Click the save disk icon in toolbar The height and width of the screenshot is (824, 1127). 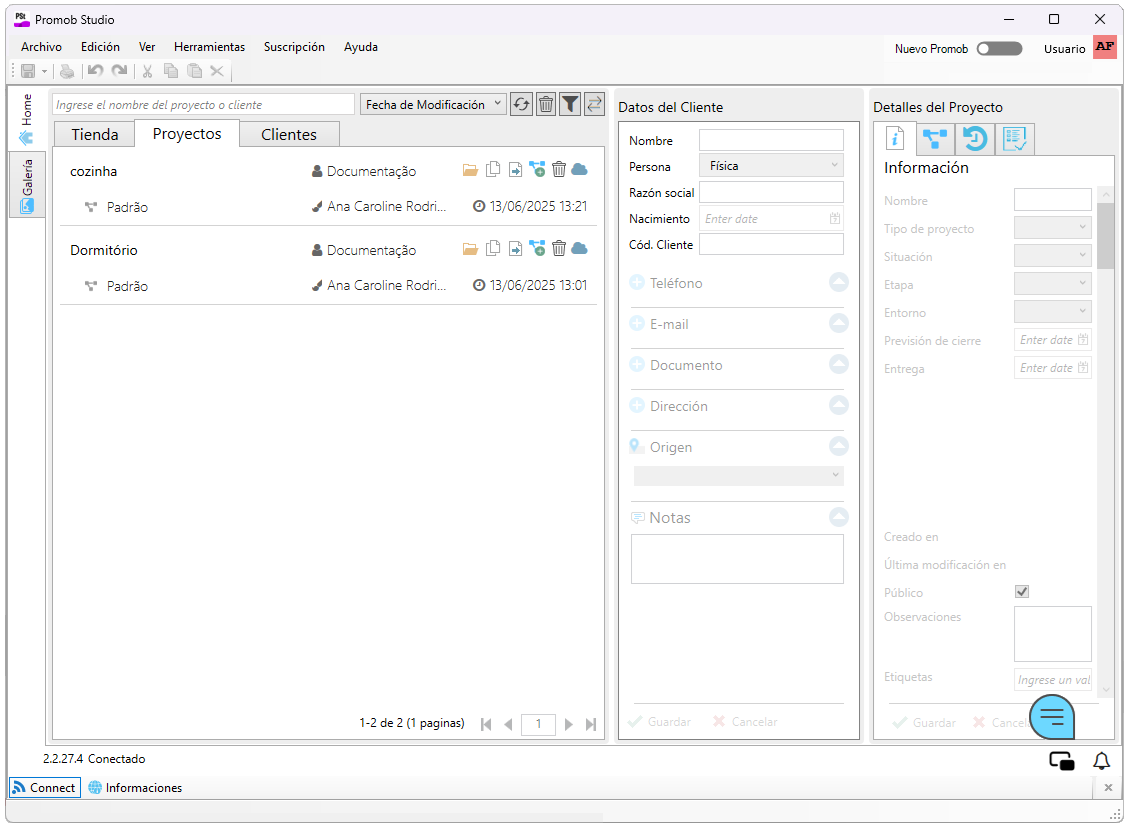click(x=28, y=71)
